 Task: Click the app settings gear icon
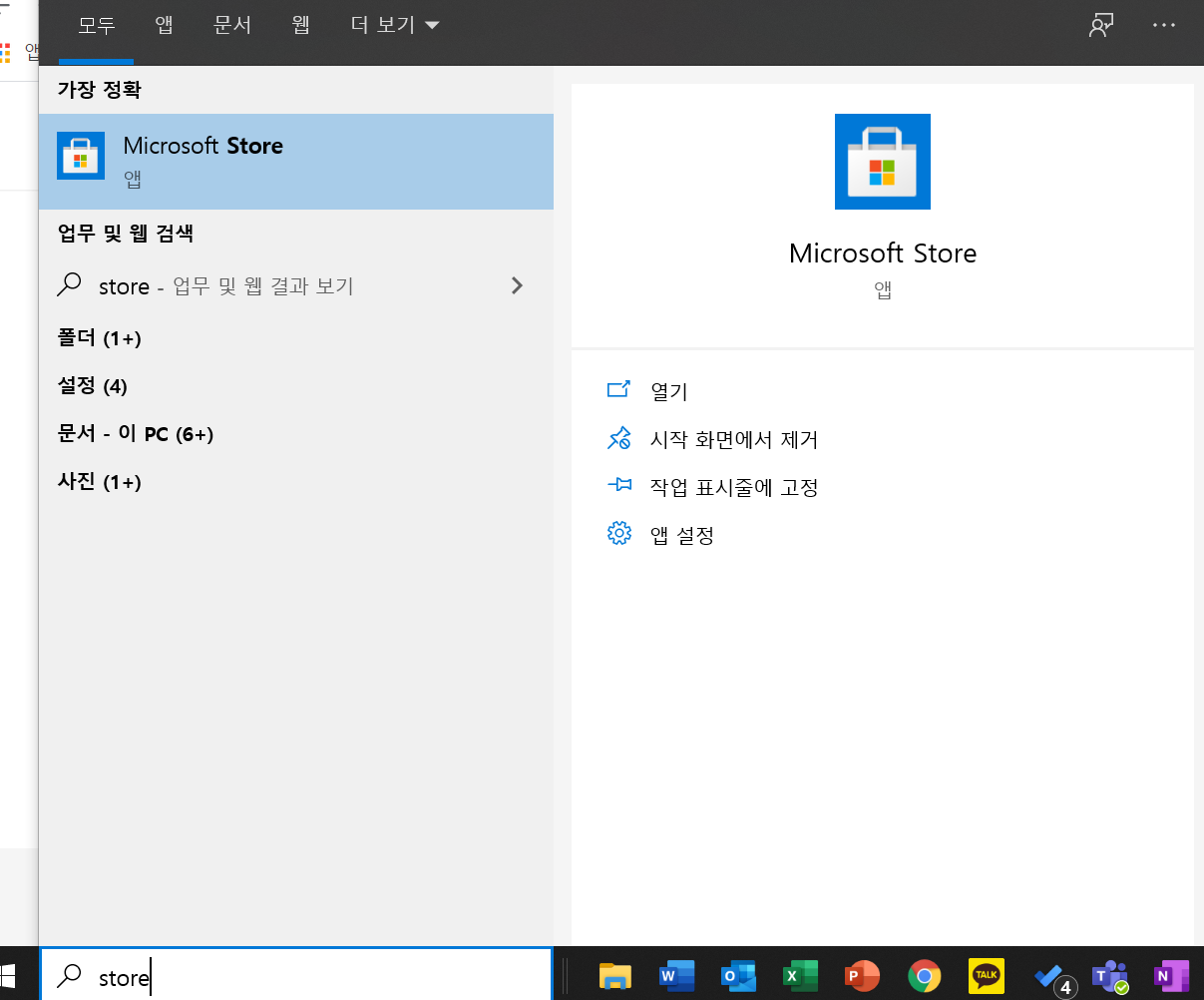(x=619, y=534)
